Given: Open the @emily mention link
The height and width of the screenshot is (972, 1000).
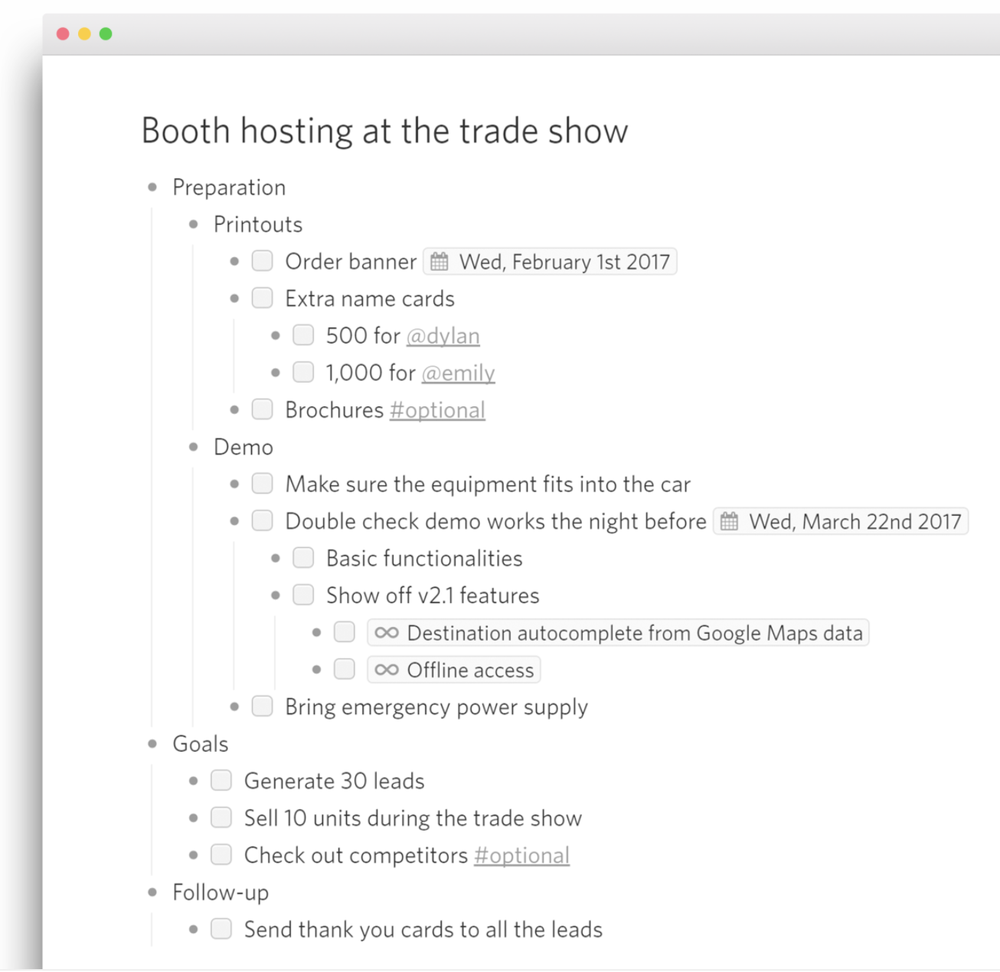Looking at the screenshot, I should tap(458, 373).
